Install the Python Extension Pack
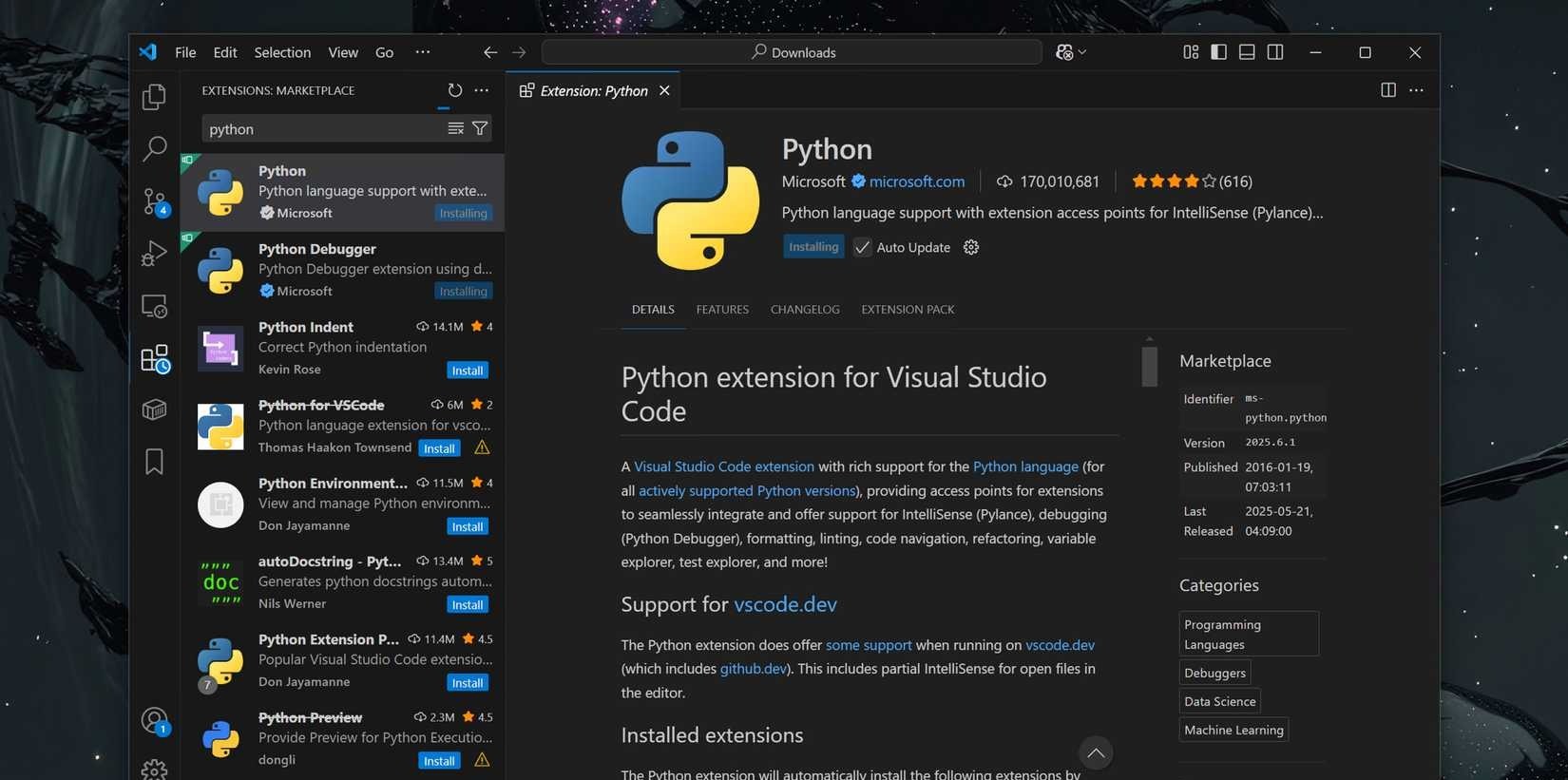 468,682
